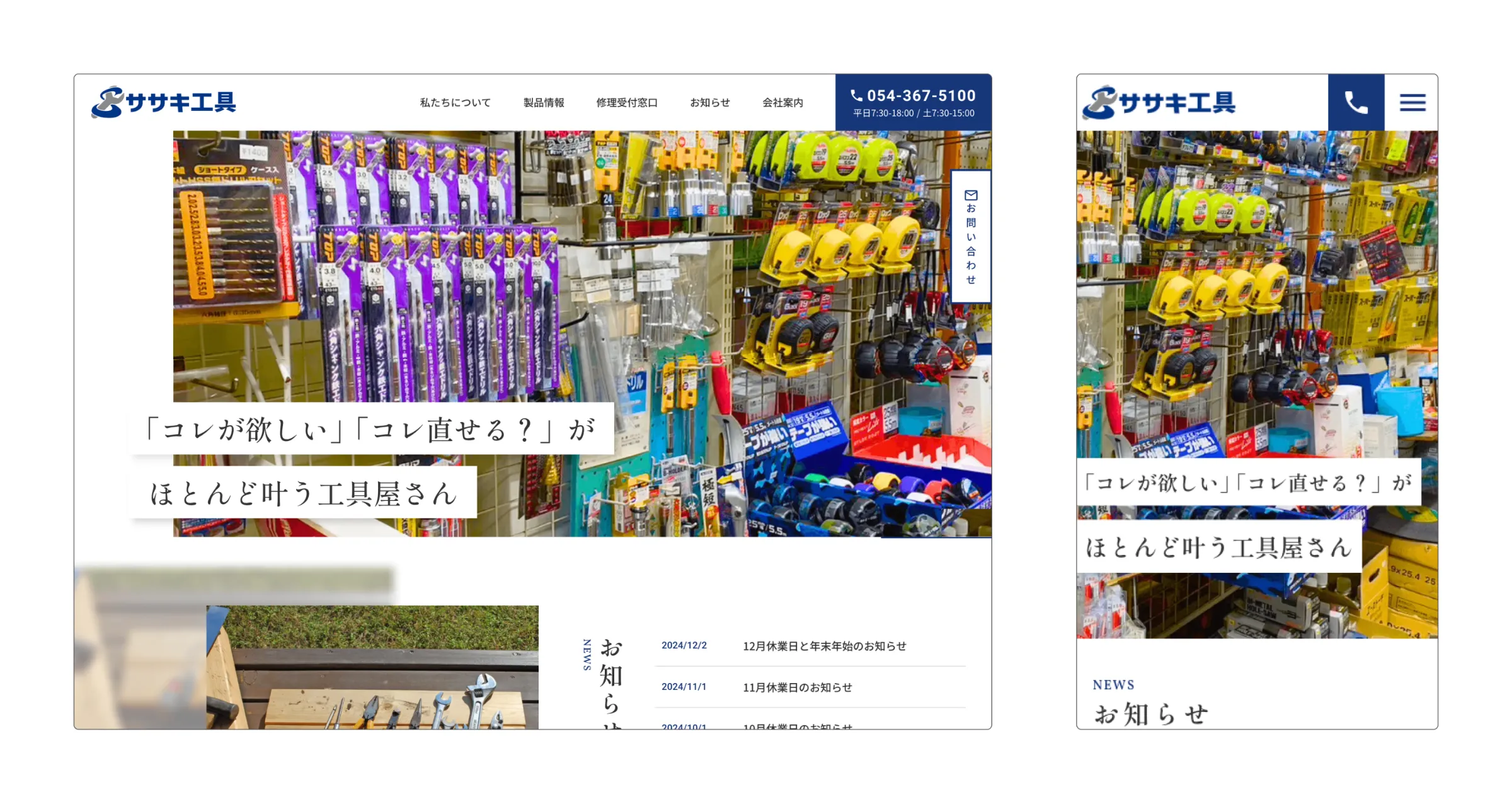Tap the mobile phone call icon
This screenshot has width=1512, height=804.
coord(1356,102)
